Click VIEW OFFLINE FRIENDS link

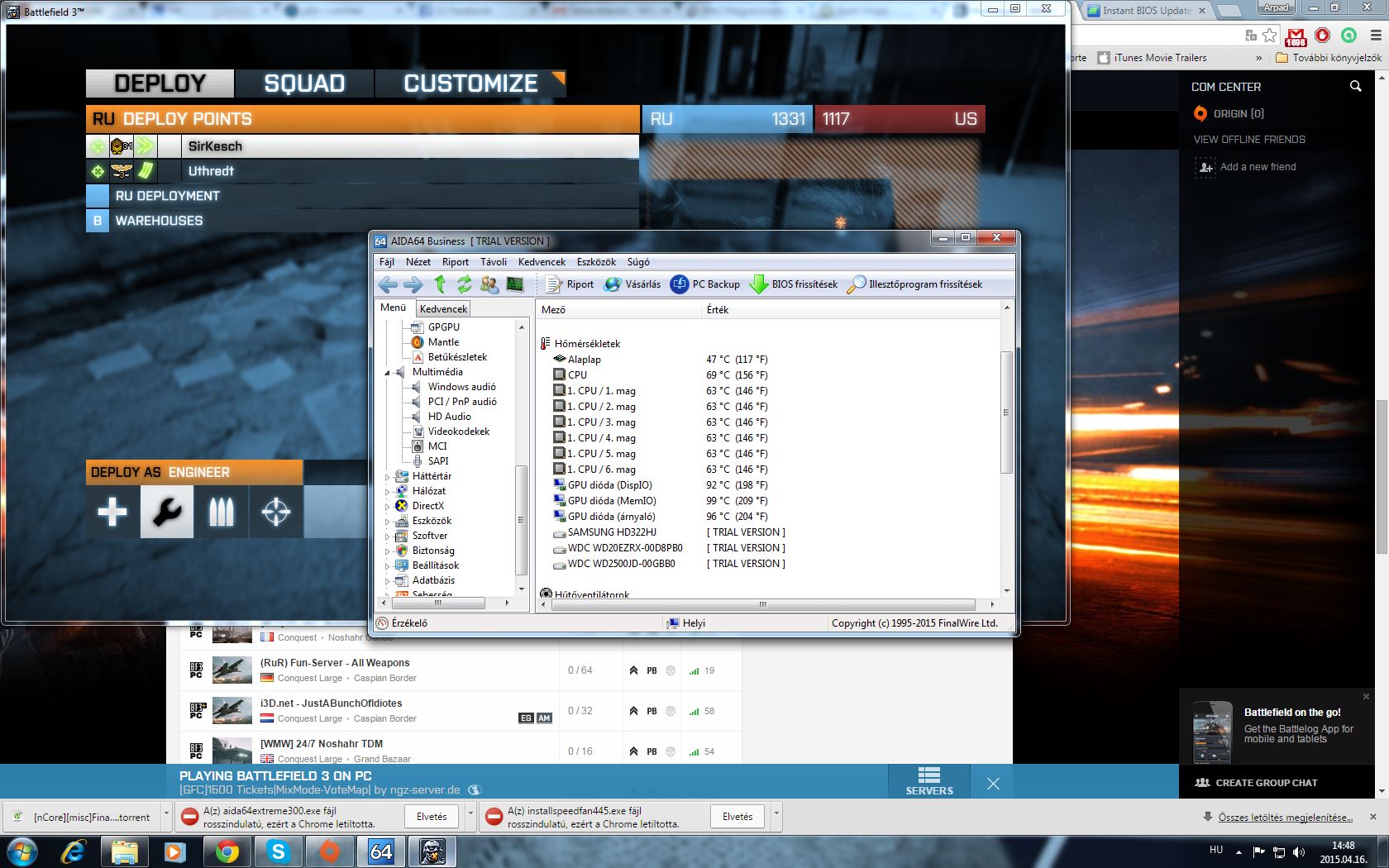tap(1249, 140)
